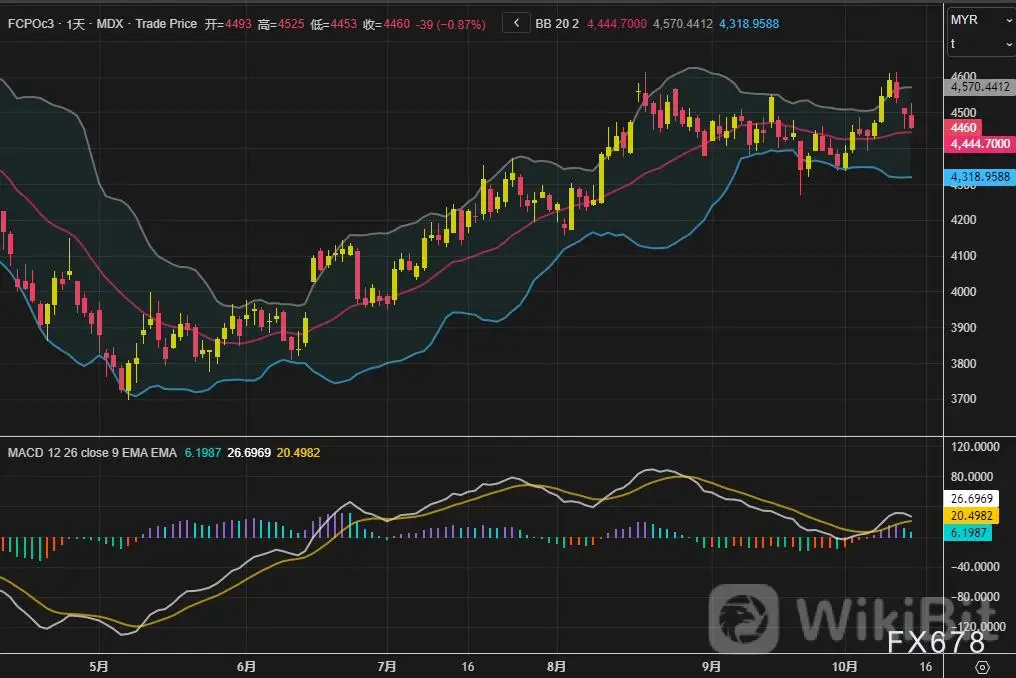This screenshot has width=1016, height=678.
Task: Open the chart settings hexagon icon
Action: point(981,667)
